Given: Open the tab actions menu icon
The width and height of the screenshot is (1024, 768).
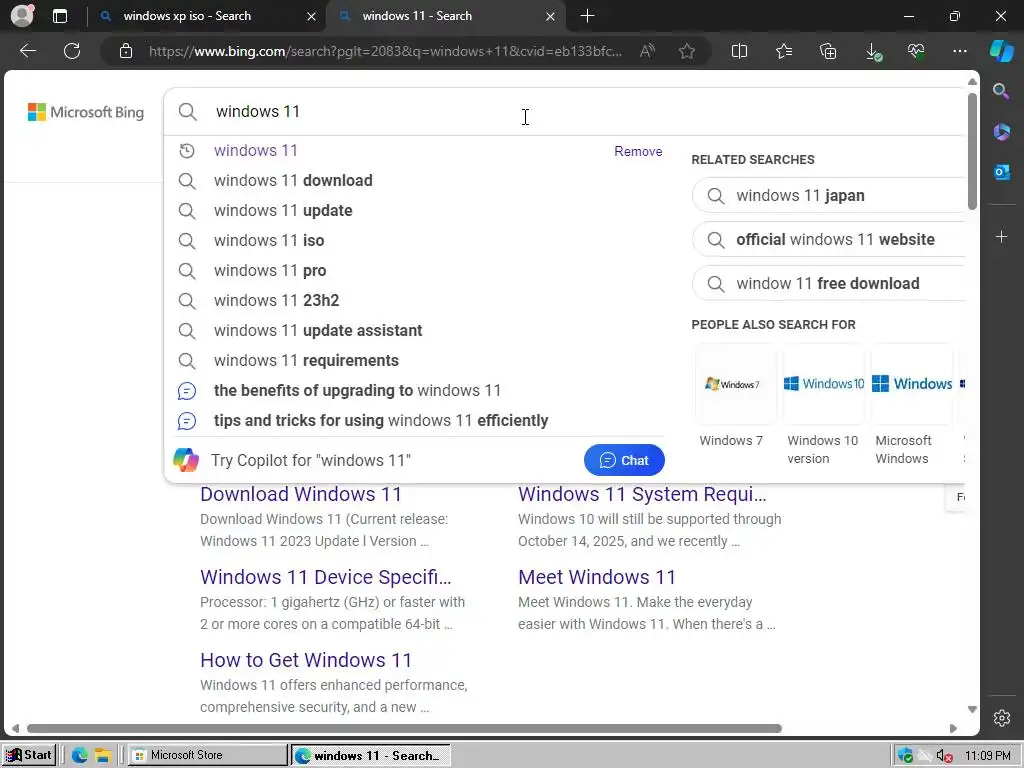Looking at the screenshot, I should (x=60, y=16).
